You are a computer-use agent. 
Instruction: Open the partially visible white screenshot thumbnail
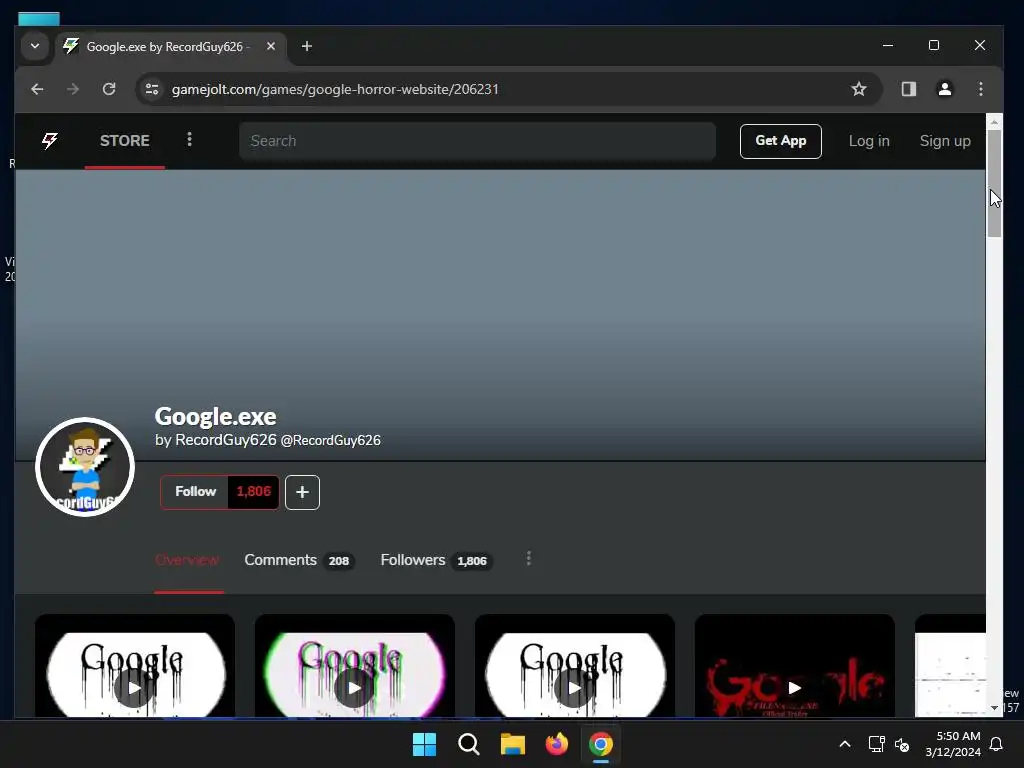[x=950, y=666]
